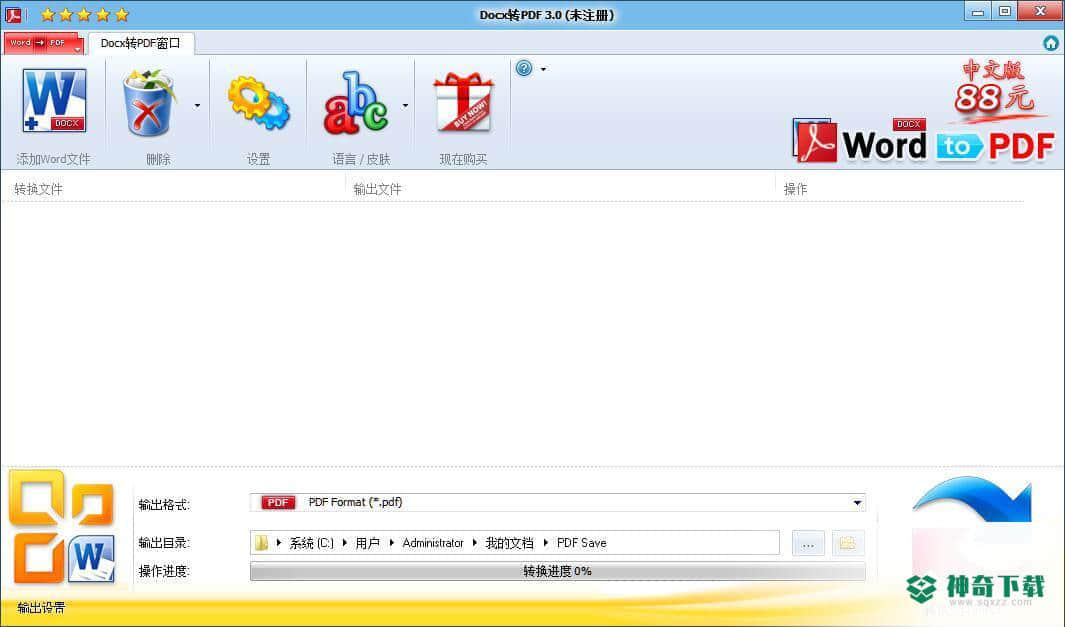Click the browse "..." button for output directory

click(x=808, y=543)
